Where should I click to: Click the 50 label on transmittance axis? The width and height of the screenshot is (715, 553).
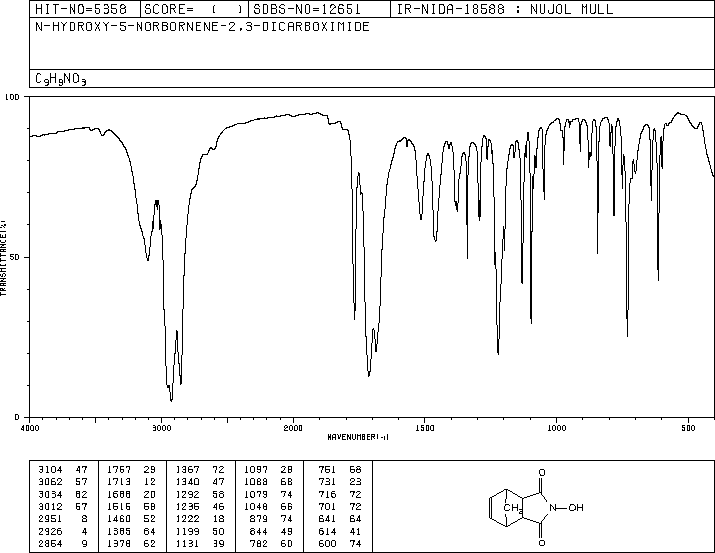[15, 257]
